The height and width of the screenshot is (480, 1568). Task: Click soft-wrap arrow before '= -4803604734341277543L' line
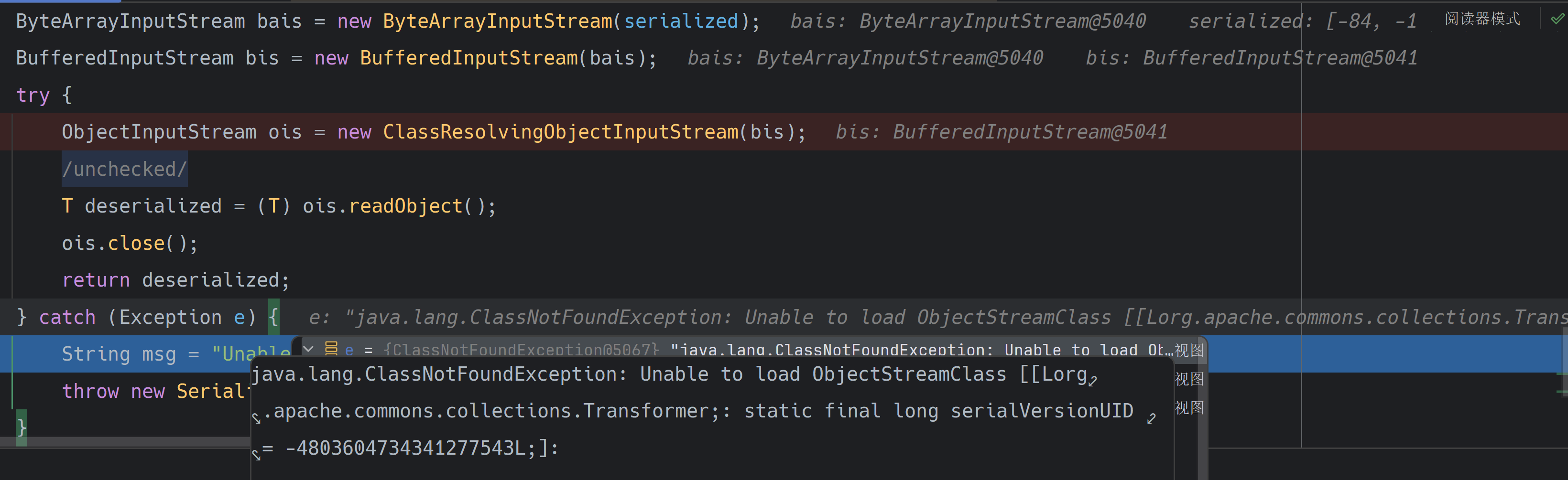(256, 455)
